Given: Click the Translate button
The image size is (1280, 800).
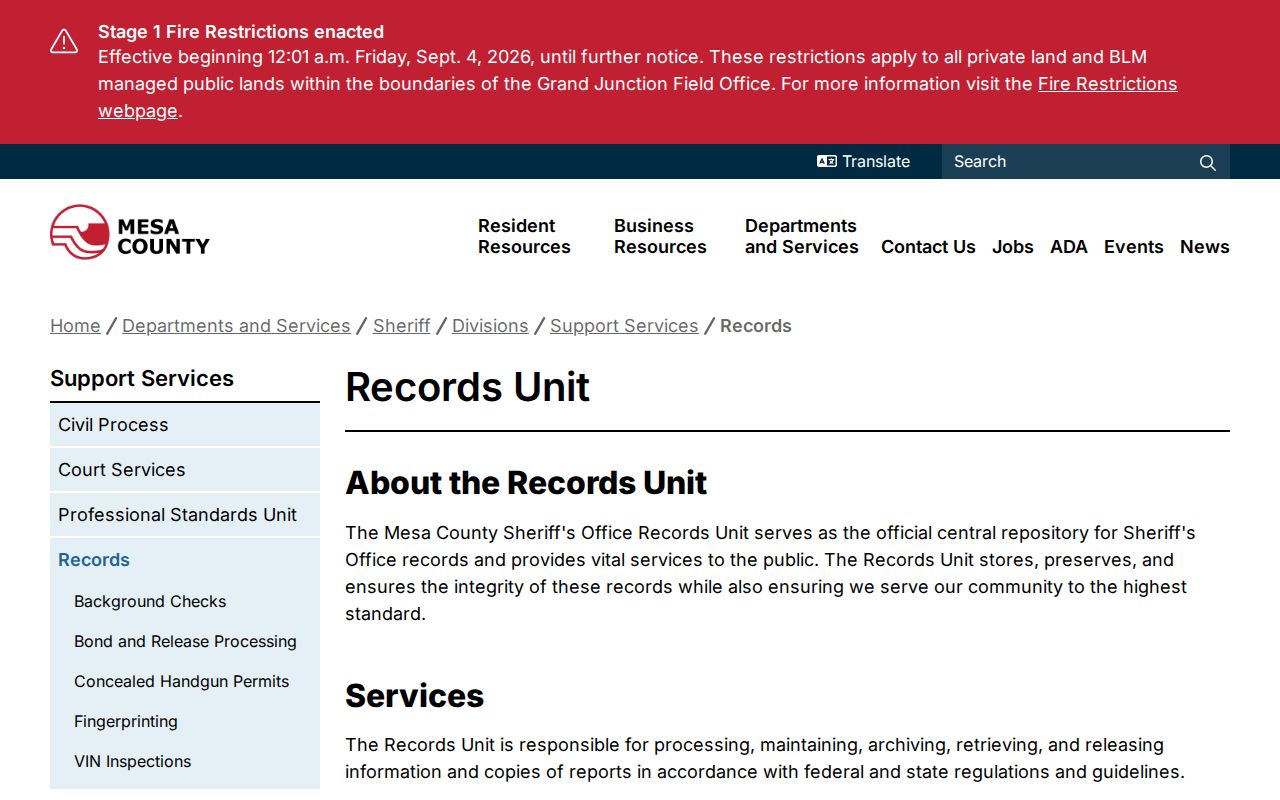Looking at the screenshot, I should point(863,162).
